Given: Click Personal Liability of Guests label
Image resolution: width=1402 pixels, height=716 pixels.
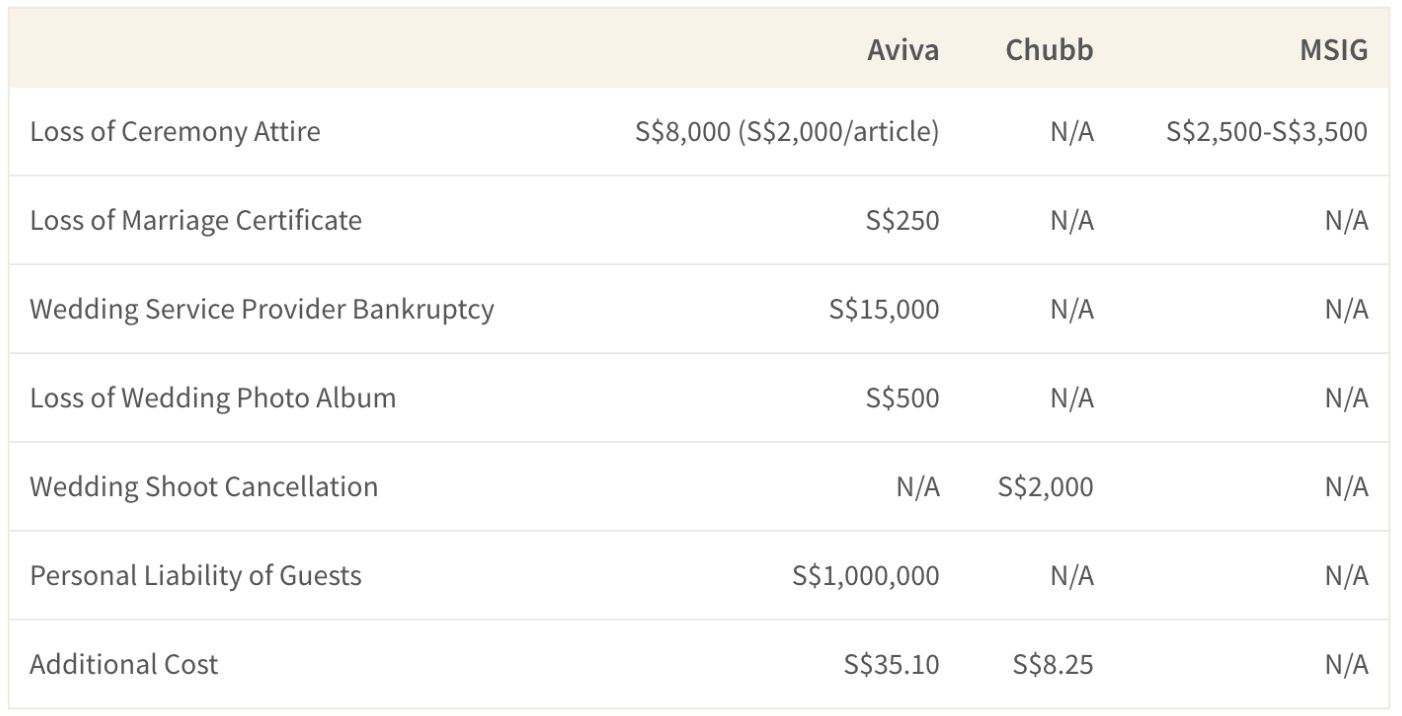Looking at the screenshot, I should (x=196, y=576).
